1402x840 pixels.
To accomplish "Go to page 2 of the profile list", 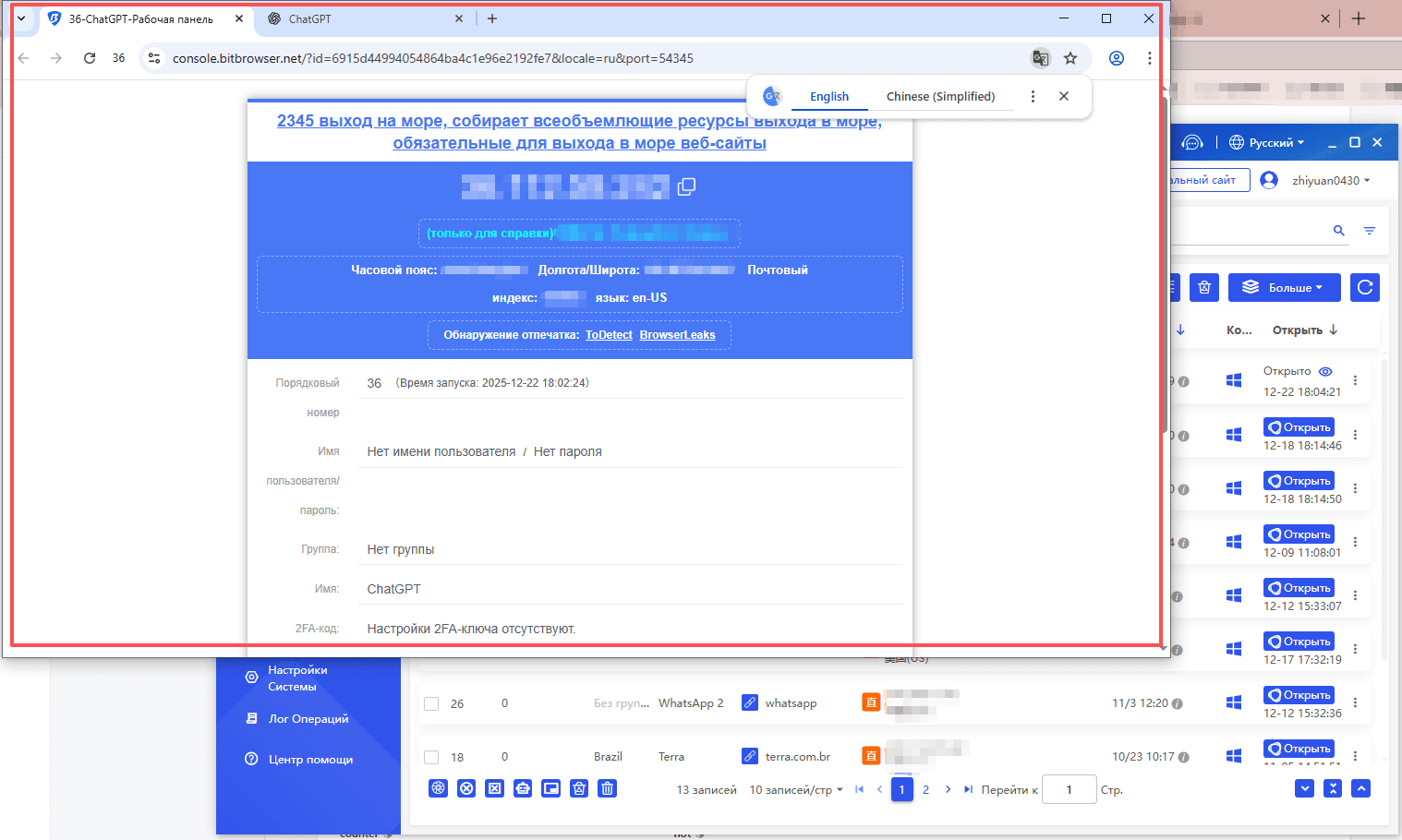I will 925,789.
